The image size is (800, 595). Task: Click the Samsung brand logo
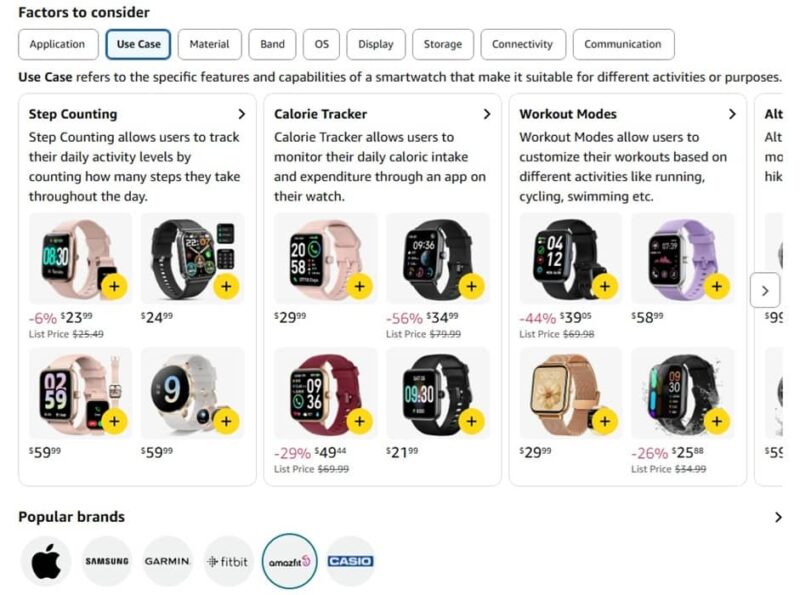point(106,561)
